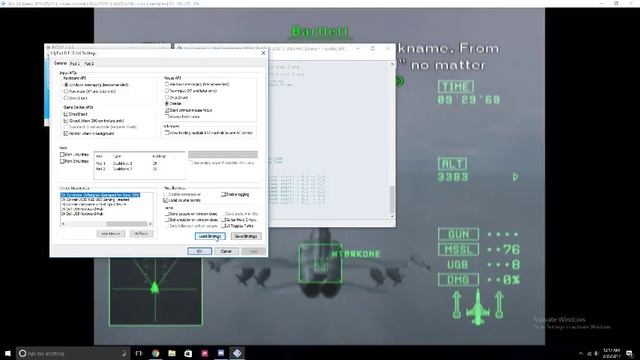Click the Test Device button
This screenshot has height=360, width=640.
pyautogui.click(x=111, y=233)
